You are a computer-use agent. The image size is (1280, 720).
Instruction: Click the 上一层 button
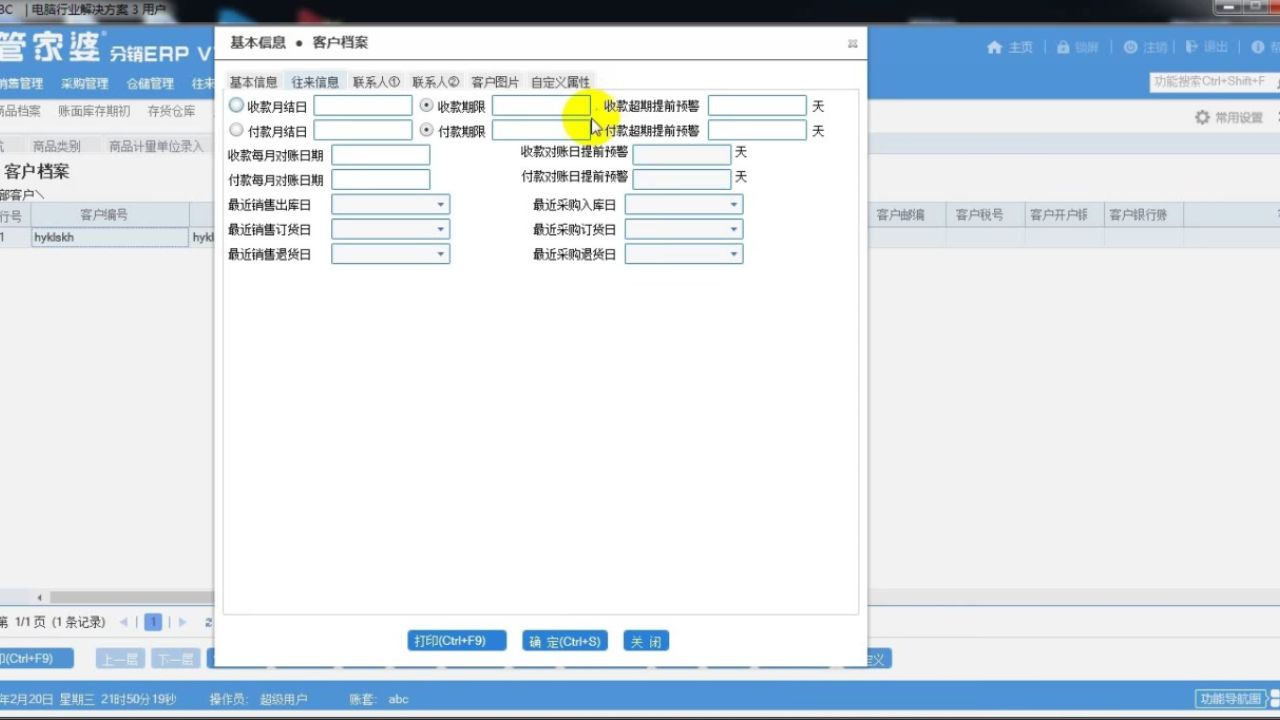[120, 659]
